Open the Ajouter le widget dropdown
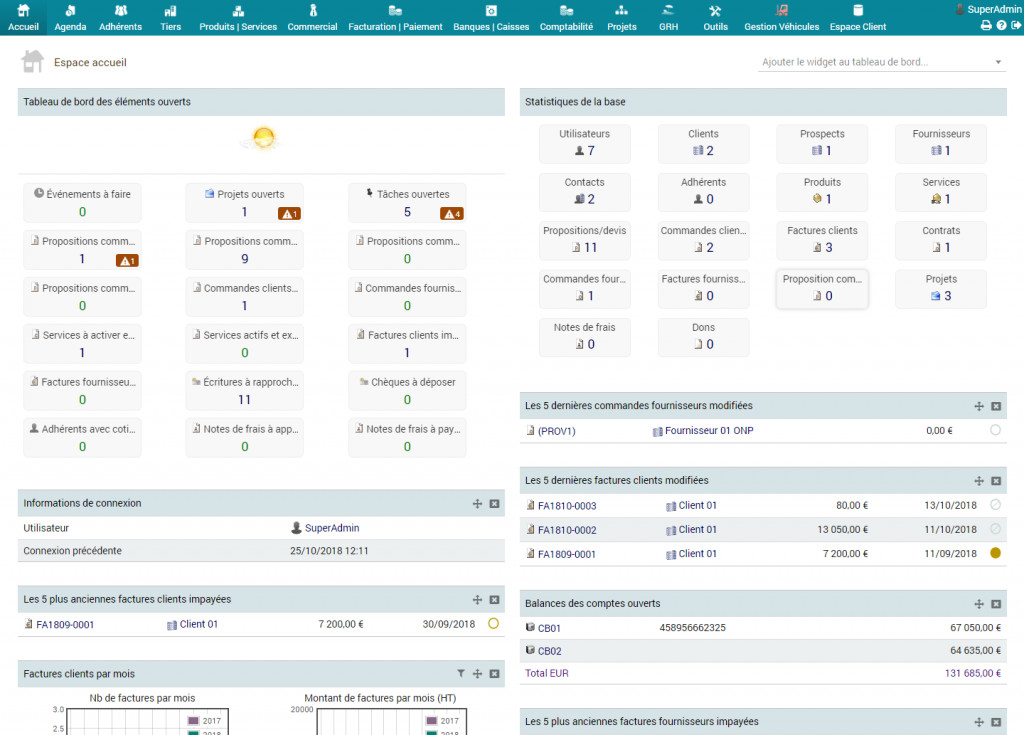 click(881, 62)
